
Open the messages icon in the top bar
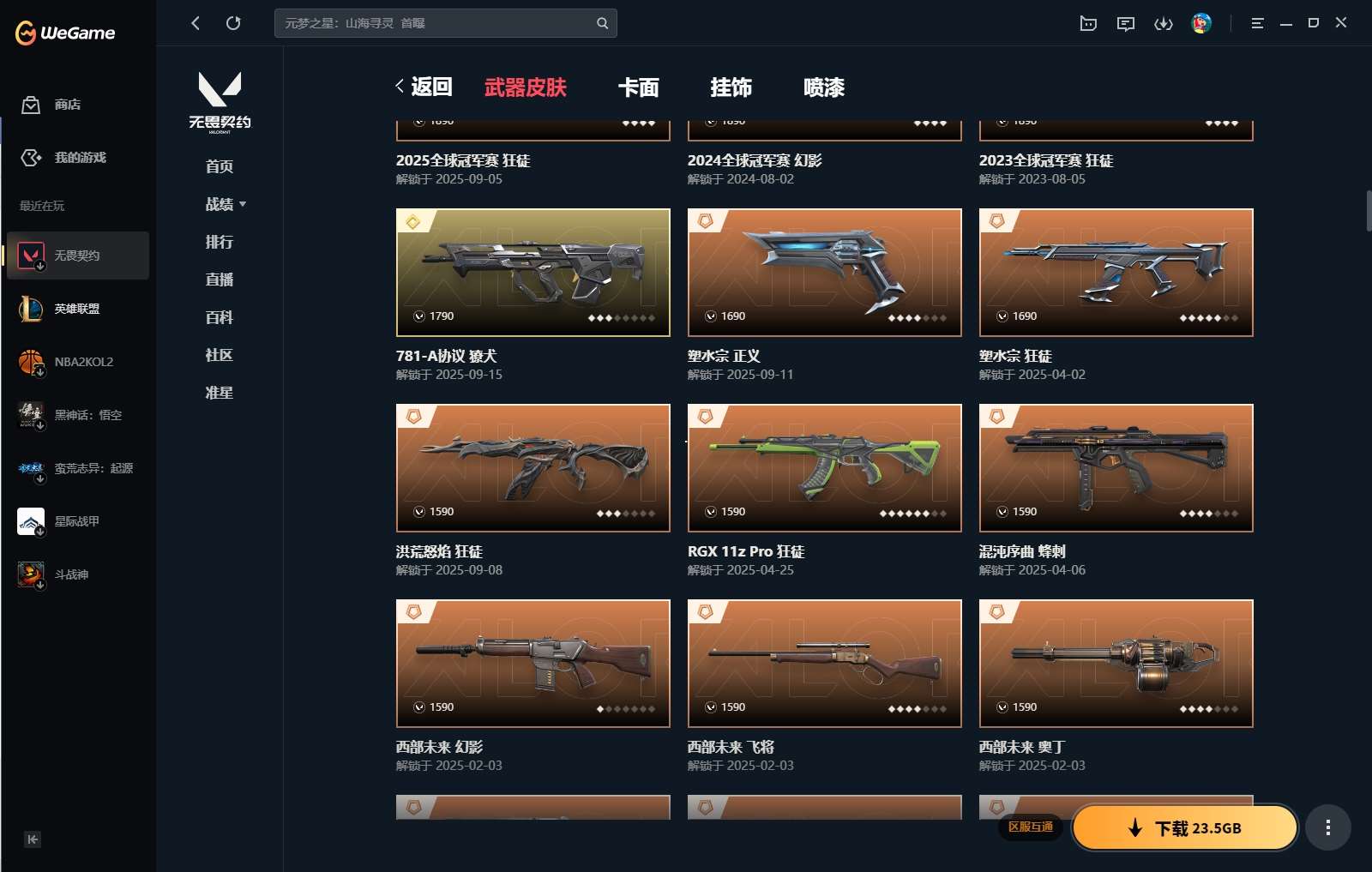click(x=1126, y=23)
